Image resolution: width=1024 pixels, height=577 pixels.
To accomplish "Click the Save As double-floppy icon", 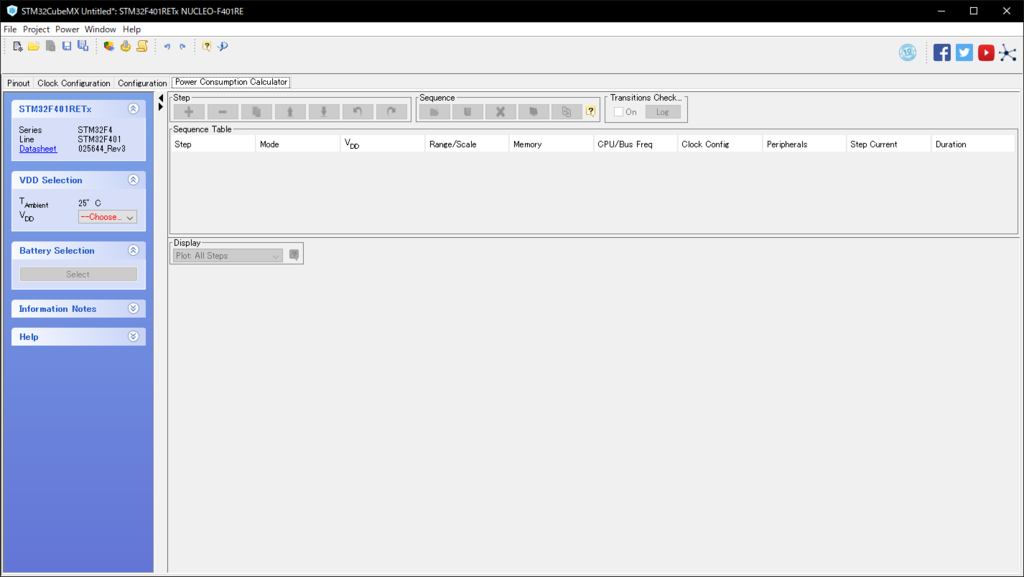I will 83,46.
